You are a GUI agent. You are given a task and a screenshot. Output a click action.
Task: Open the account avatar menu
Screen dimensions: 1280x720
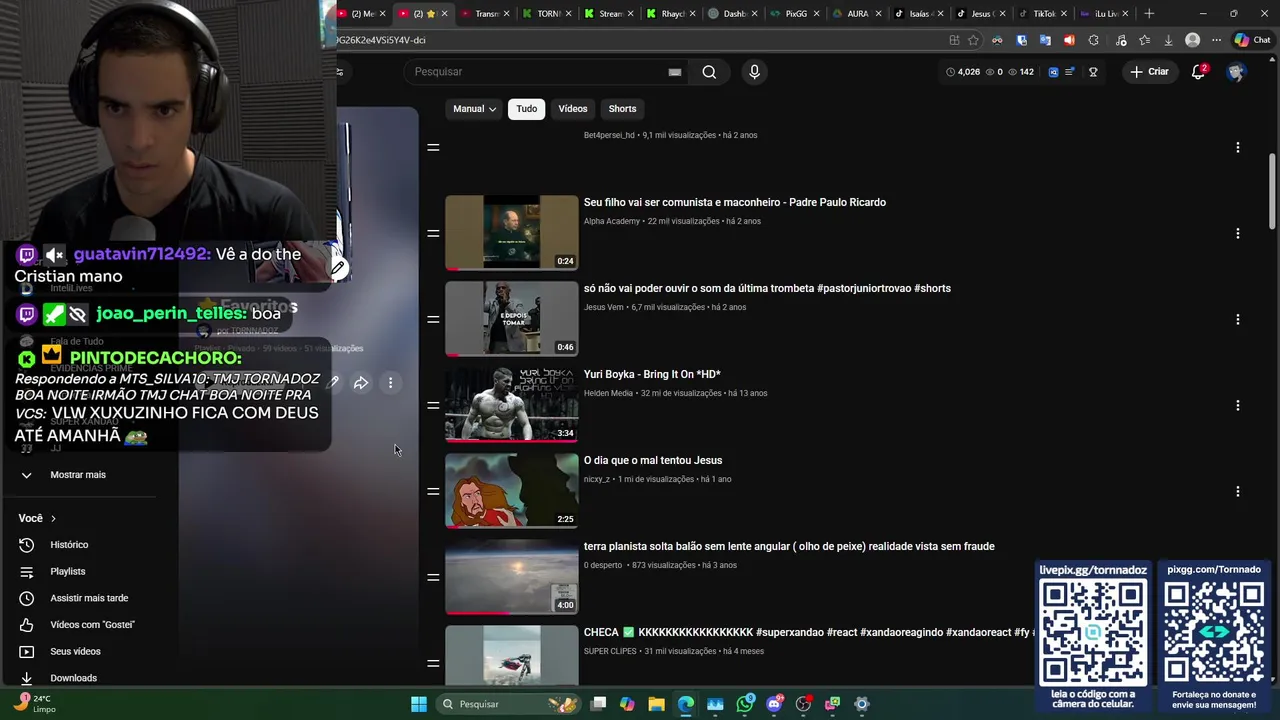point(1236,72)
